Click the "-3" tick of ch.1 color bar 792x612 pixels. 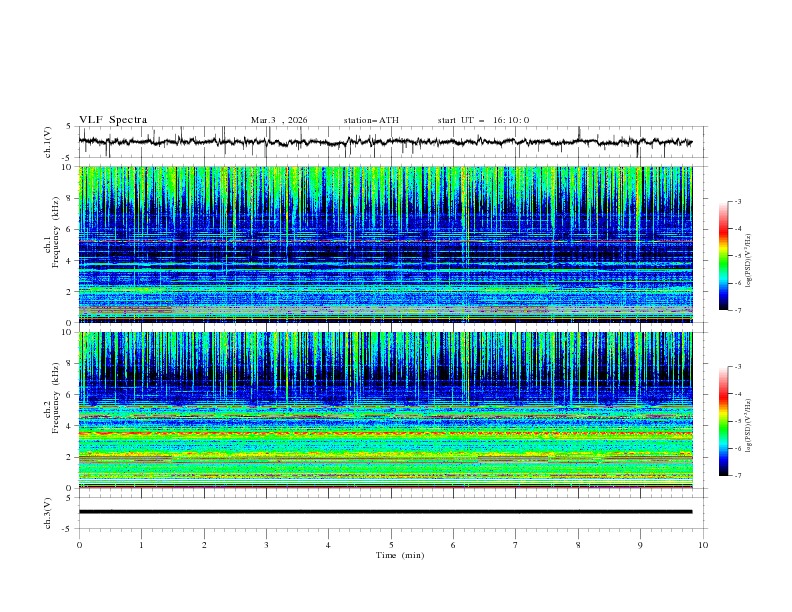tap(737, 201)
